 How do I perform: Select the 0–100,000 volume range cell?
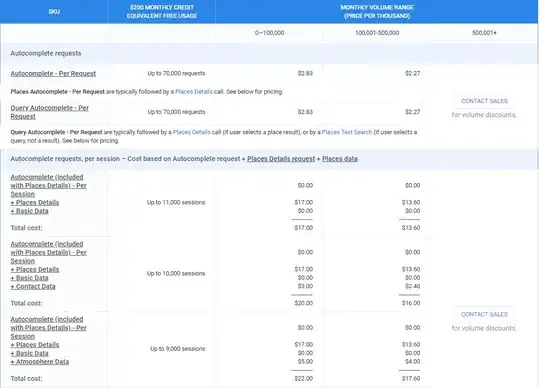click(x=269, y=33)
